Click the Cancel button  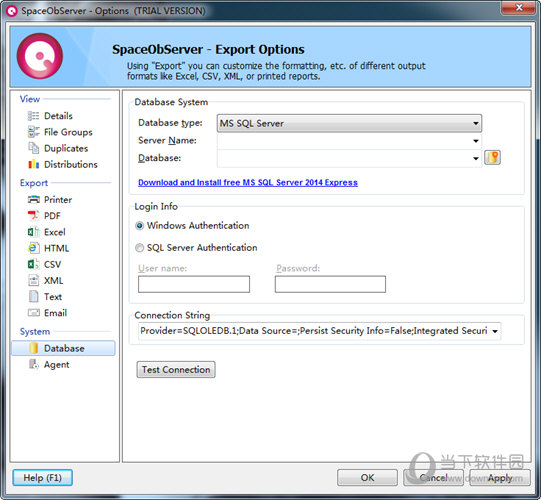[x=433, y=478]
